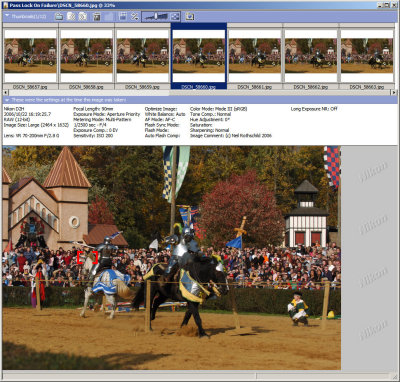
Task: Select thumbnail DSCN_58661.jpg
Action: click(255, 56)
